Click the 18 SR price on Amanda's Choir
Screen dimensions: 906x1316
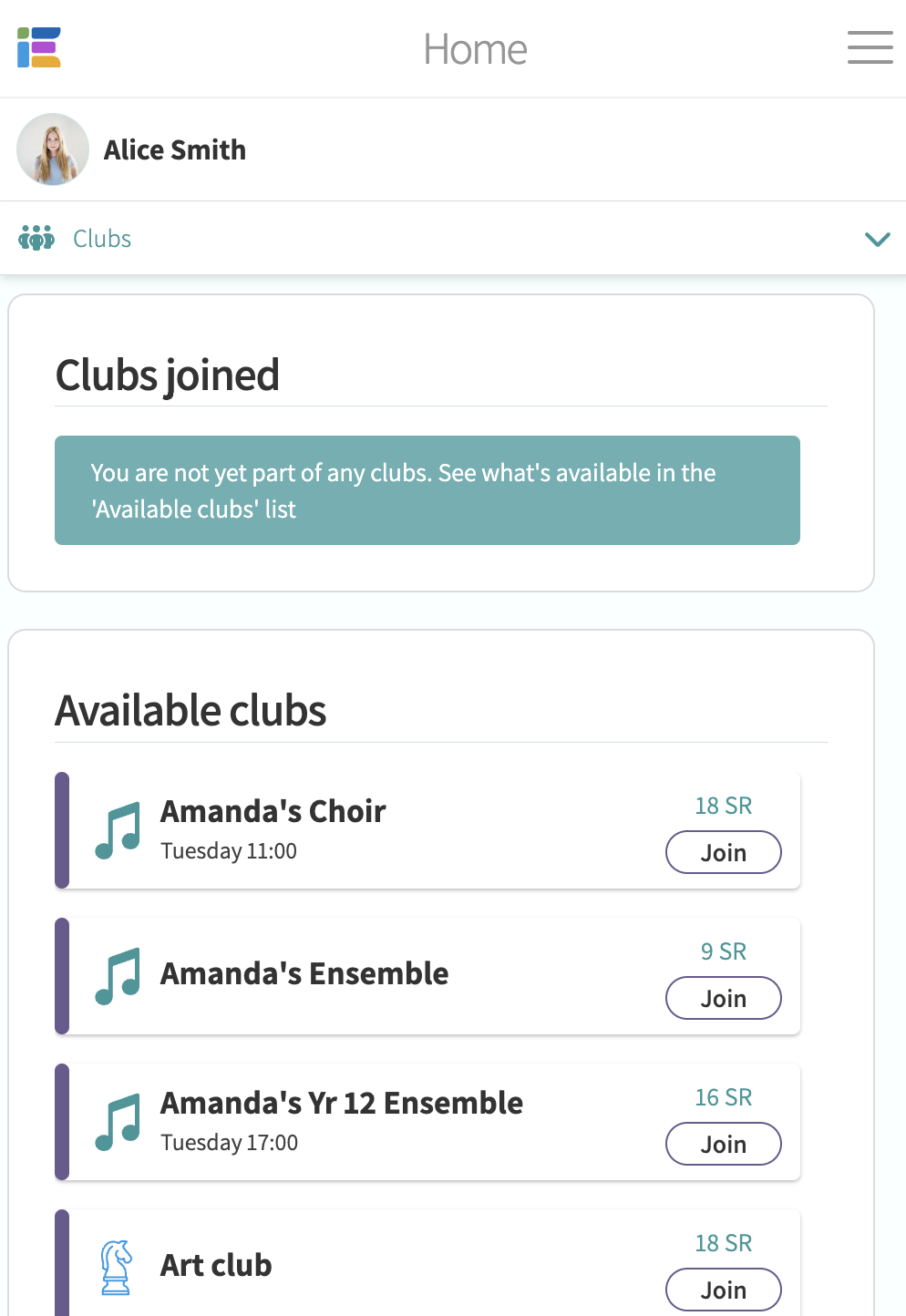723,806
